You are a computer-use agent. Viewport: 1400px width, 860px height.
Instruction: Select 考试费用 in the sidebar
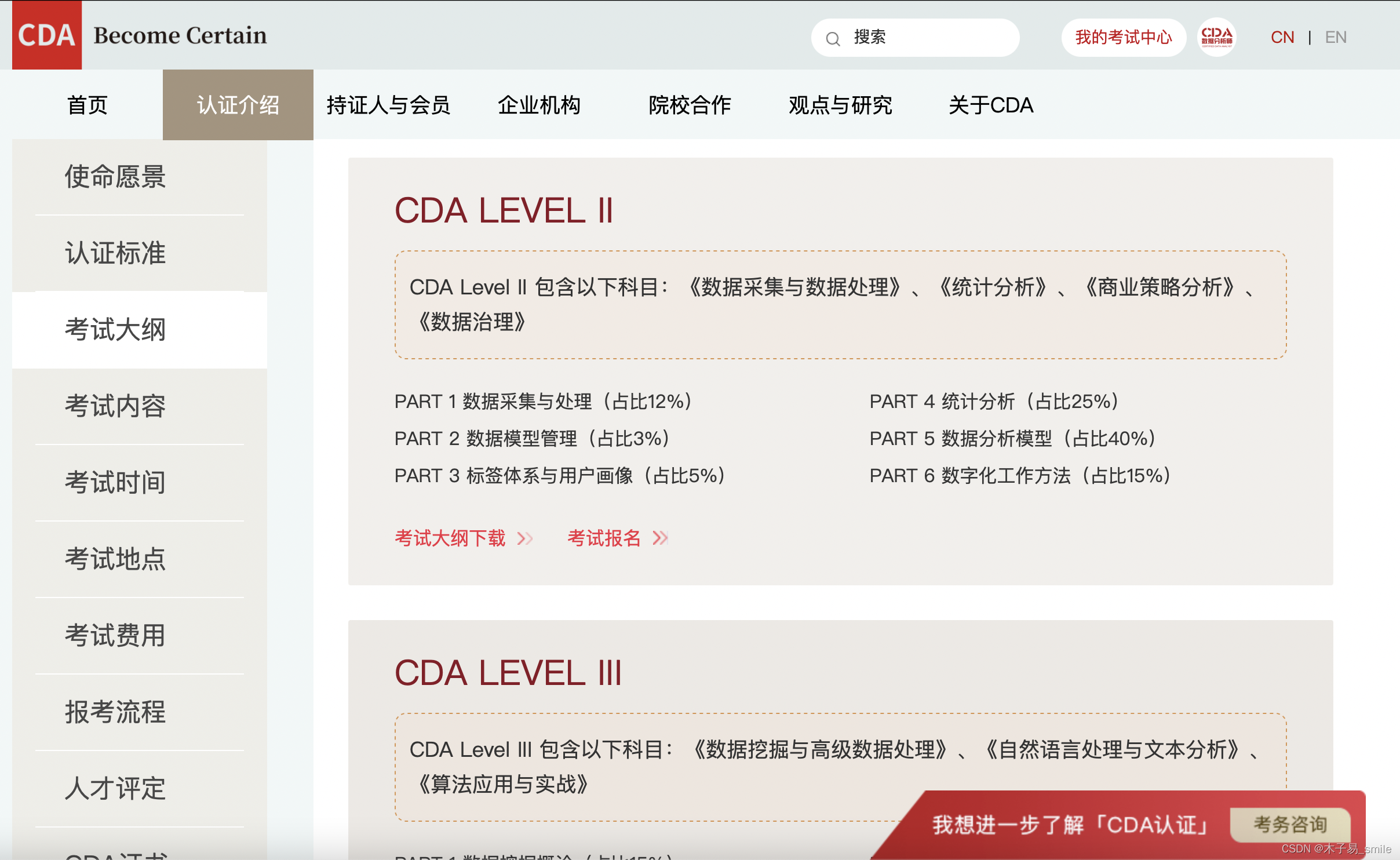[x=140, y=636]
